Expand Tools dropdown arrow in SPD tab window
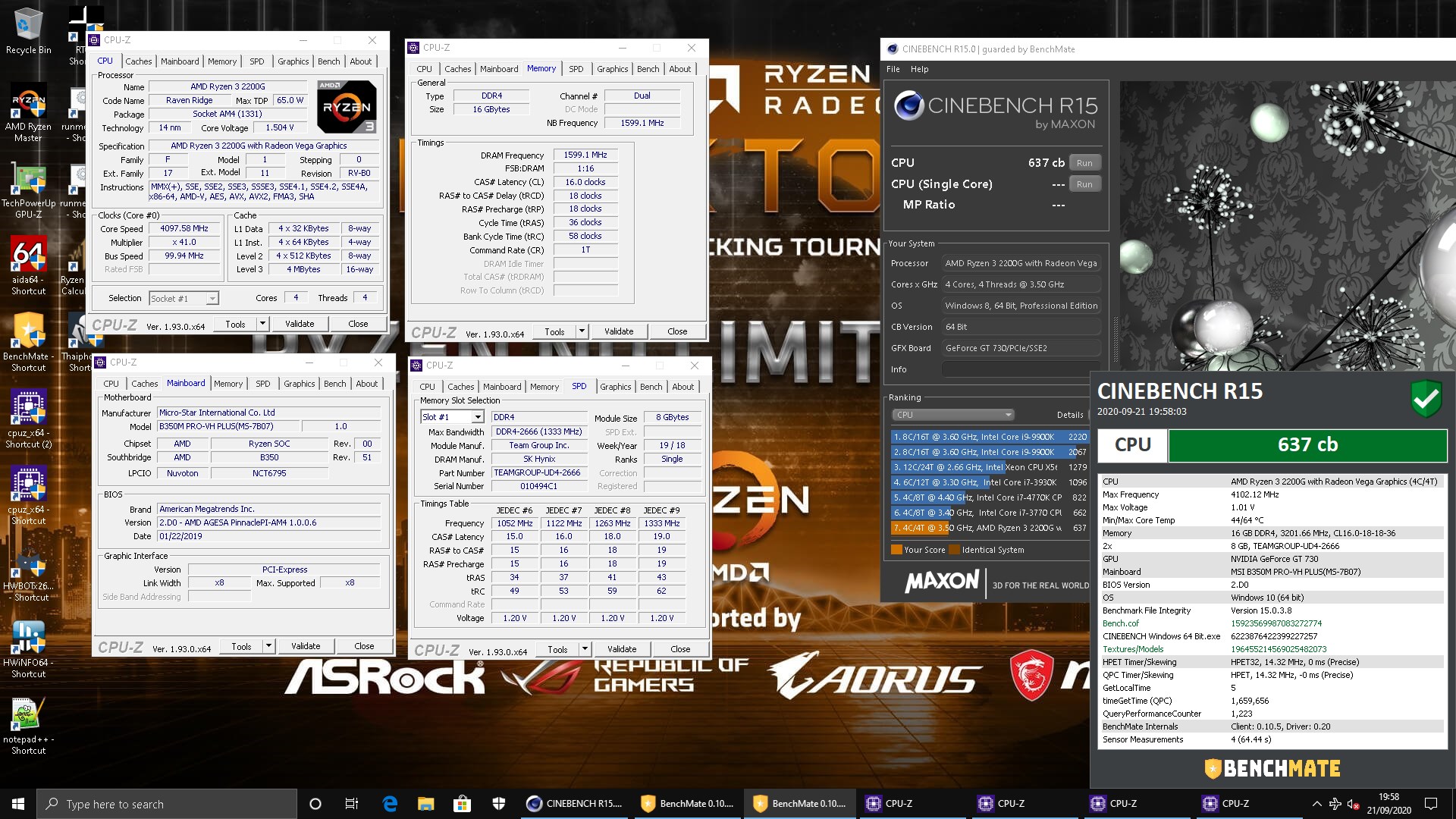The image size is (1456, 819). [x=585, y=649]
